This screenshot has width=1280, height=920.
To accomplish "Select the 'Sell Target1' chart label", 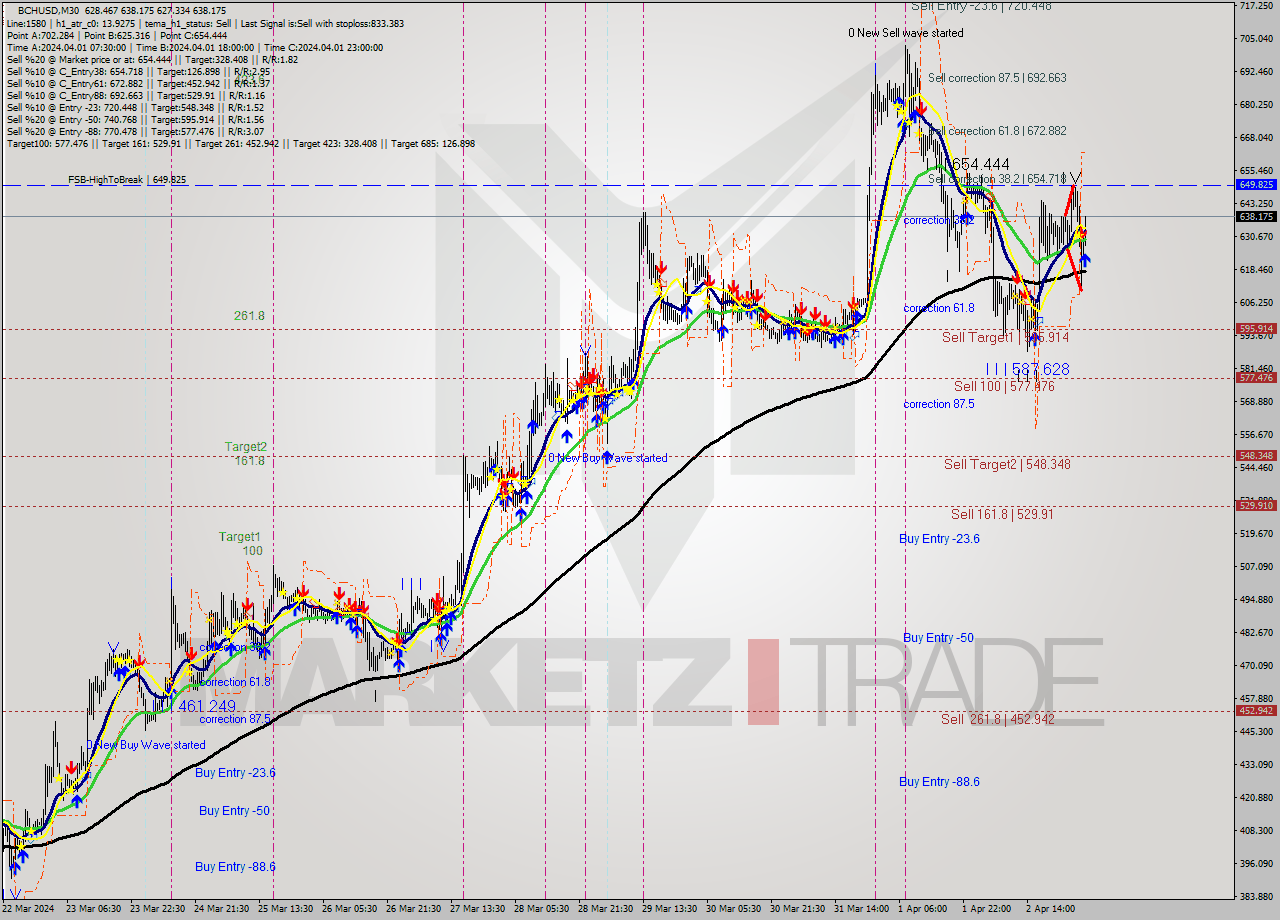I will point(977,337).
